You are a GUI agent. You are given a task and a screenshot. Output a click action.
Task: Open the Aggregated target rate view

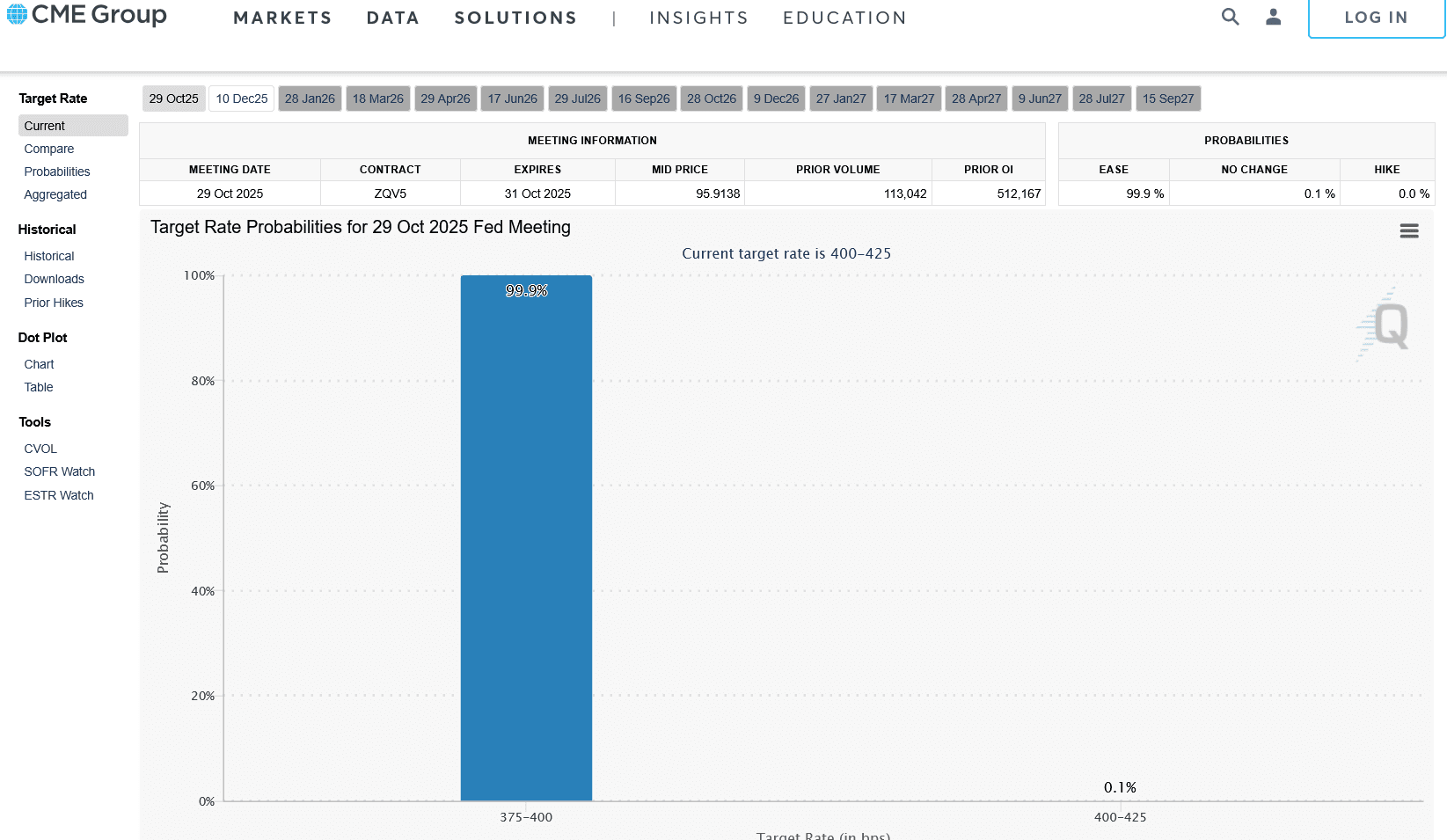click(x=55, y=194)
